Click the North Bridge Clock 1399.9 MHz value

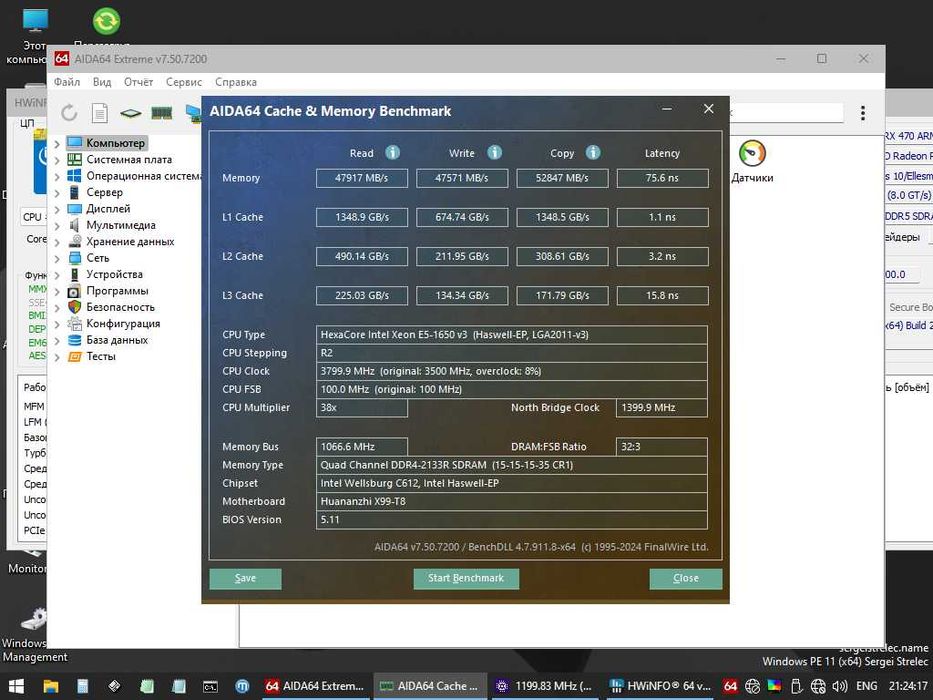click(662, 408)
